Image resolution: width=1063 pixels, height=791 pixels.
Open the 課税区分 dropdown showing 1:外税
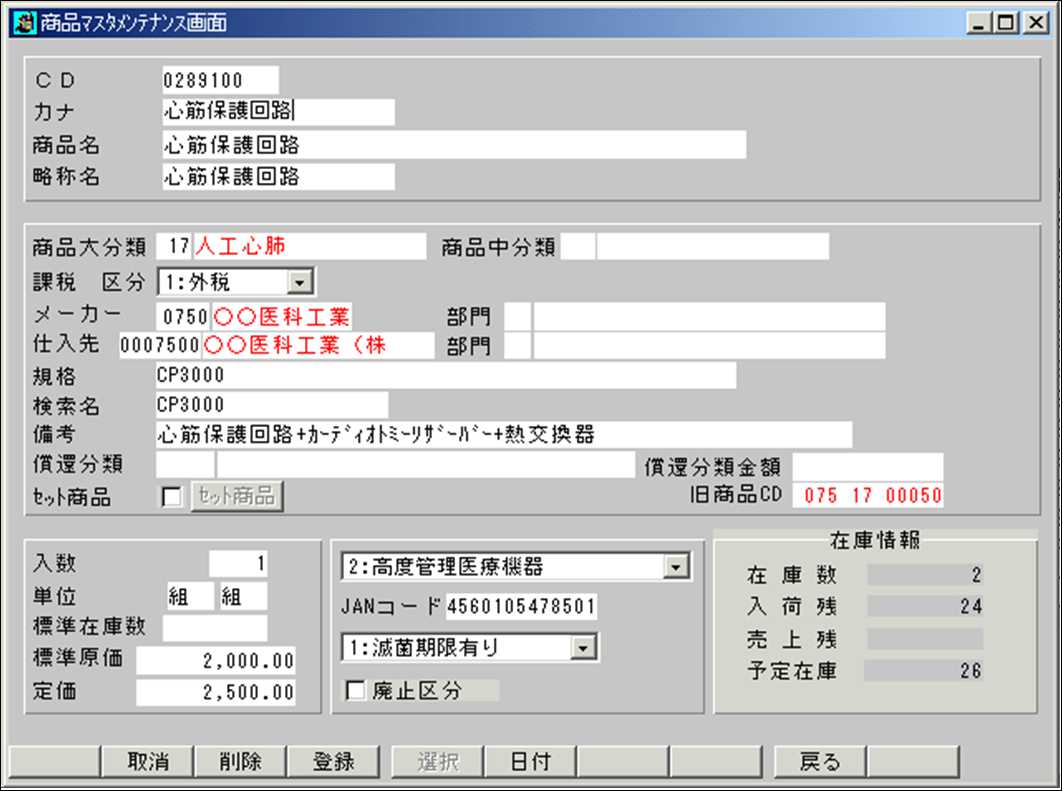[x=302, y=283]
